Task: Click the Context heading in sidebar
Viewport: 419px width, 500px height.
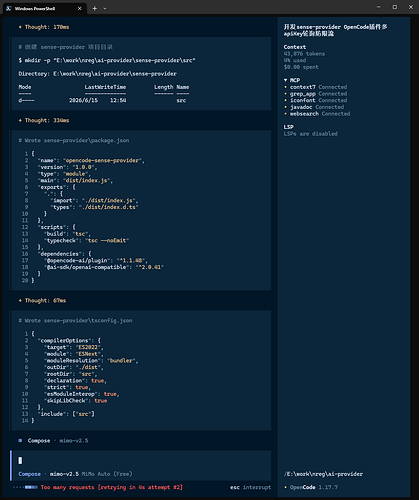Action: (x=295, y=47)
